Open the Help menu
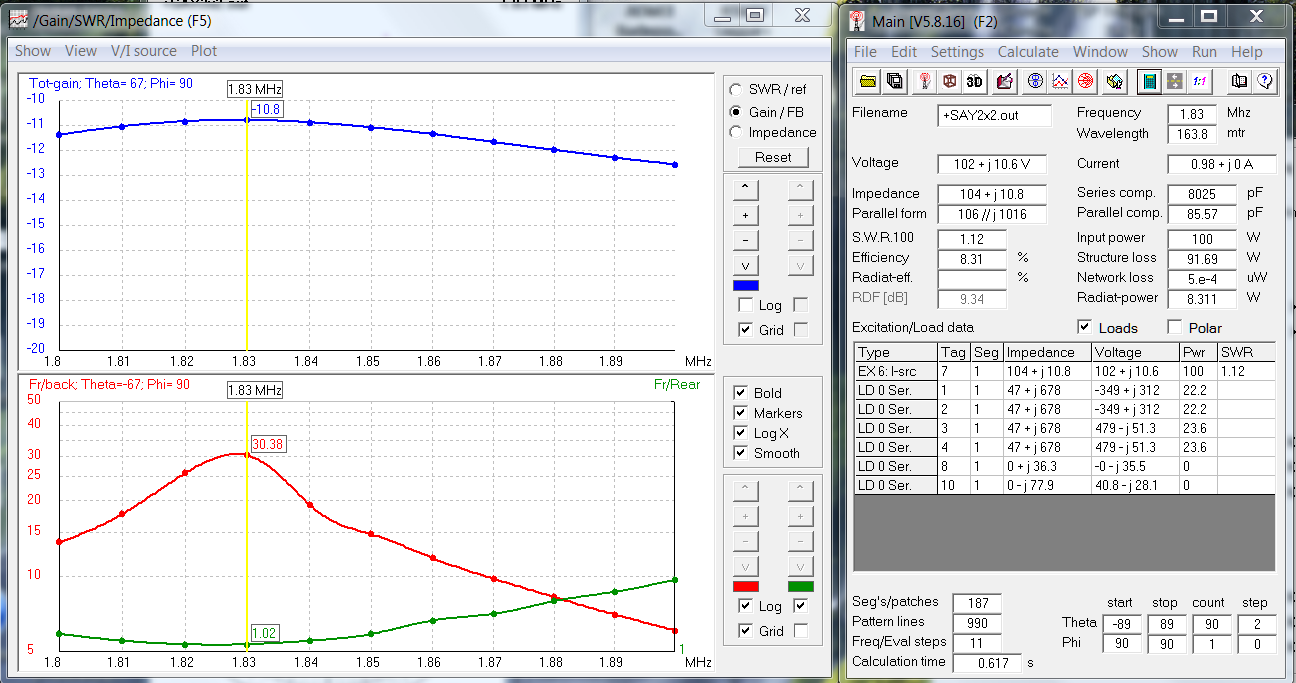 1246,52
